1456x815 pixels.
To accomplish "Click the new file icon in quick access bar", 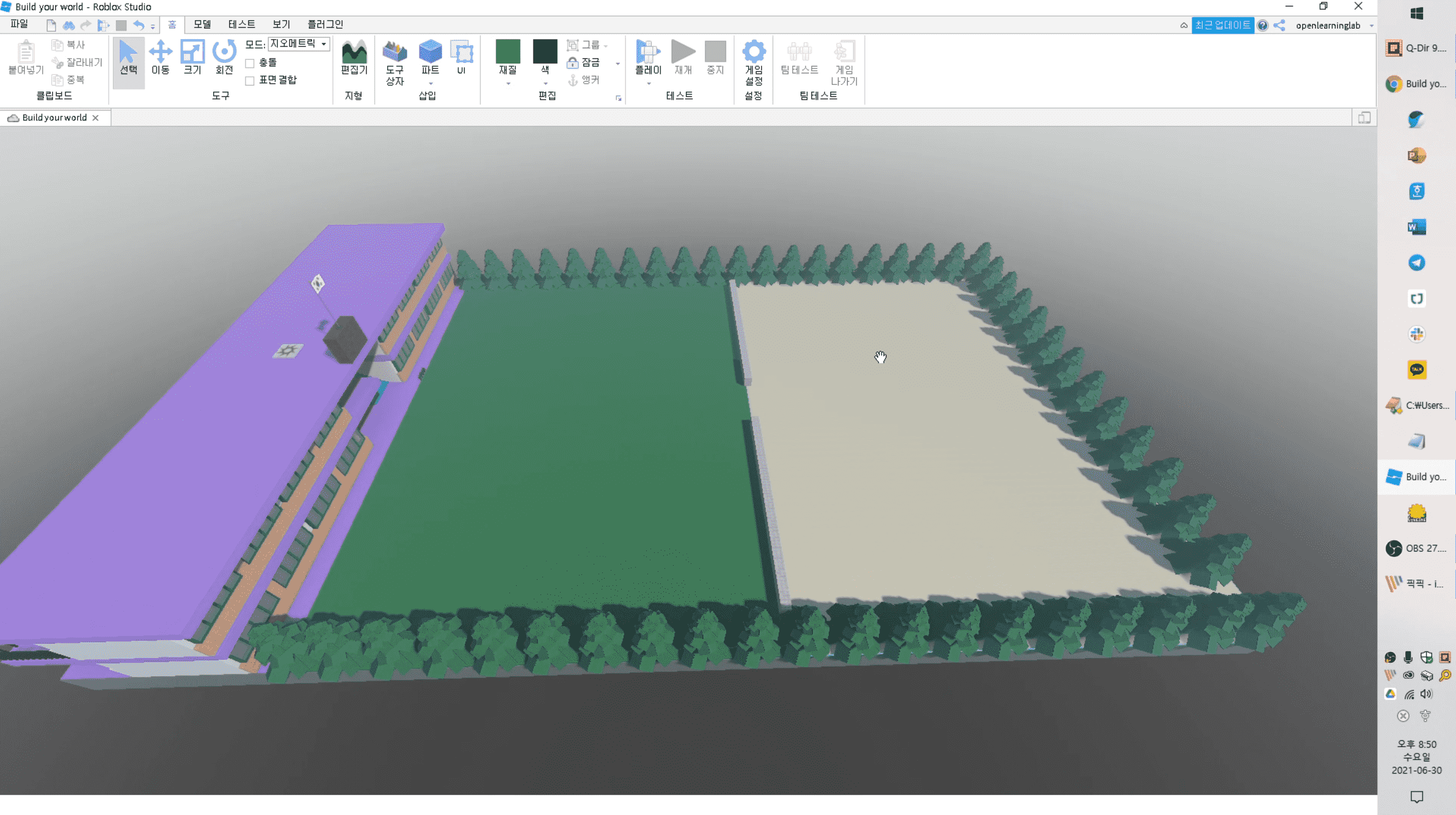I will (x=51, y=25).
